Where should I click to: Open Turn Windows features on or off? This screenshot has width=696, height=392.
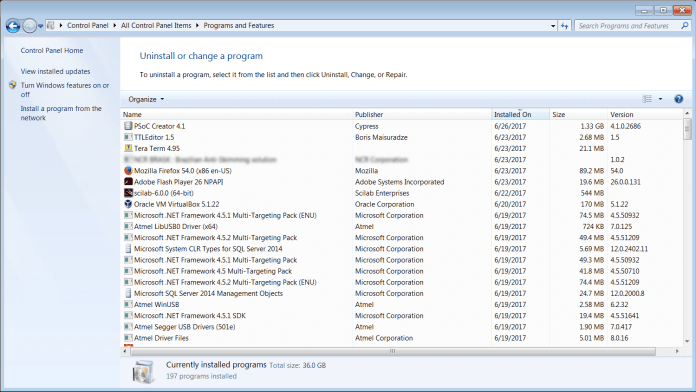pos(65,90)
